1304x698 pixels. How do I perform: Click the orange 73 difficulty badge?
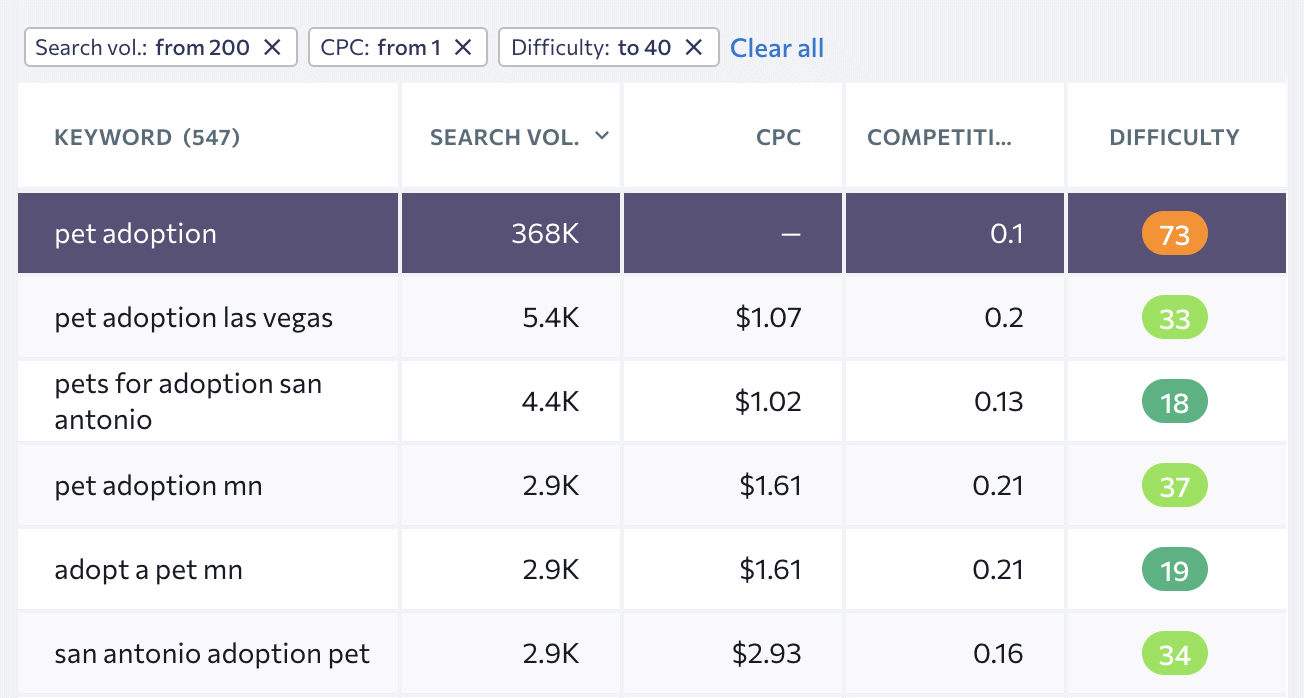tap(1174, 235)
